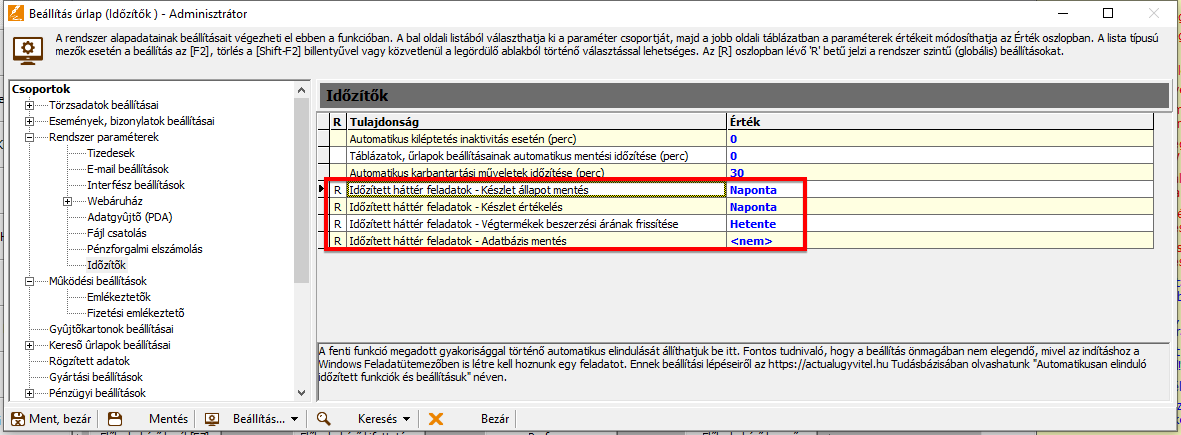1181x435 pixels.
Task: Click the Adatbázis mentés <nem> value cell
Action: 763,241
